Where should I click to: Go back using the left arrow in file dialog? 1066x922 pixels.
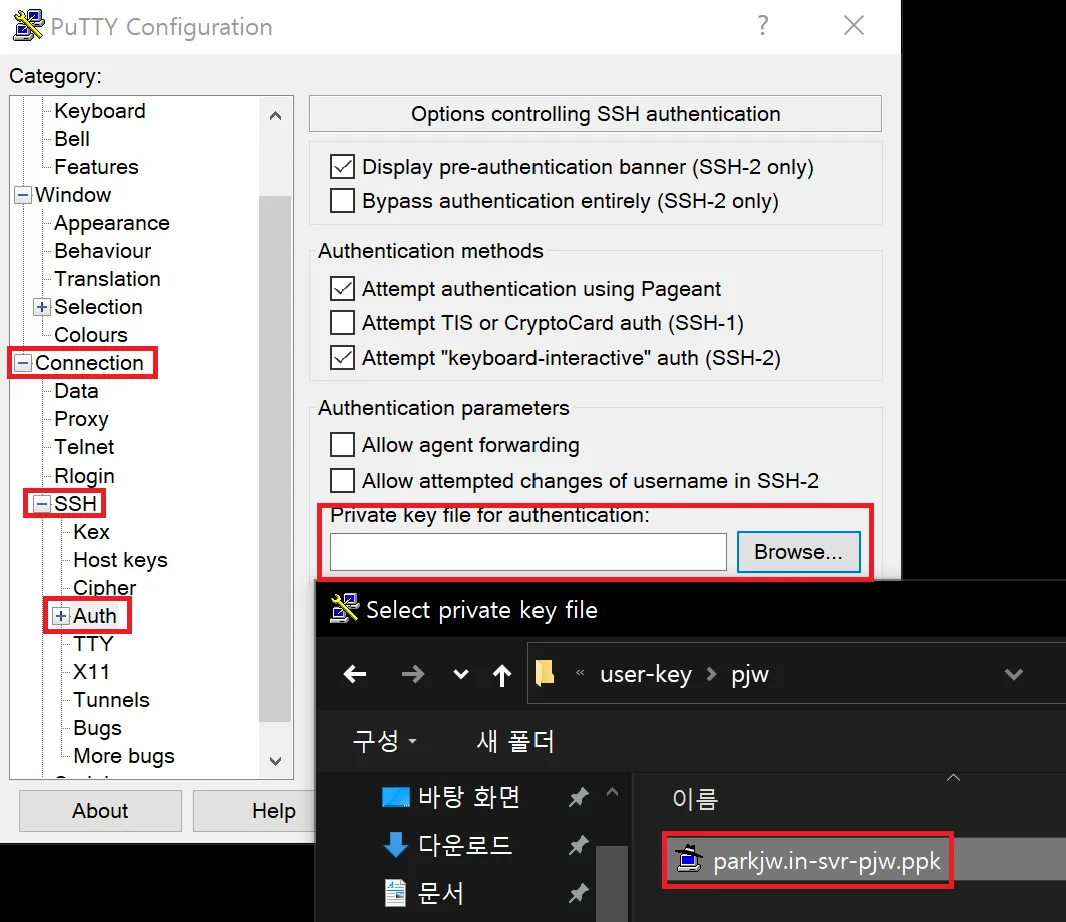355,674
